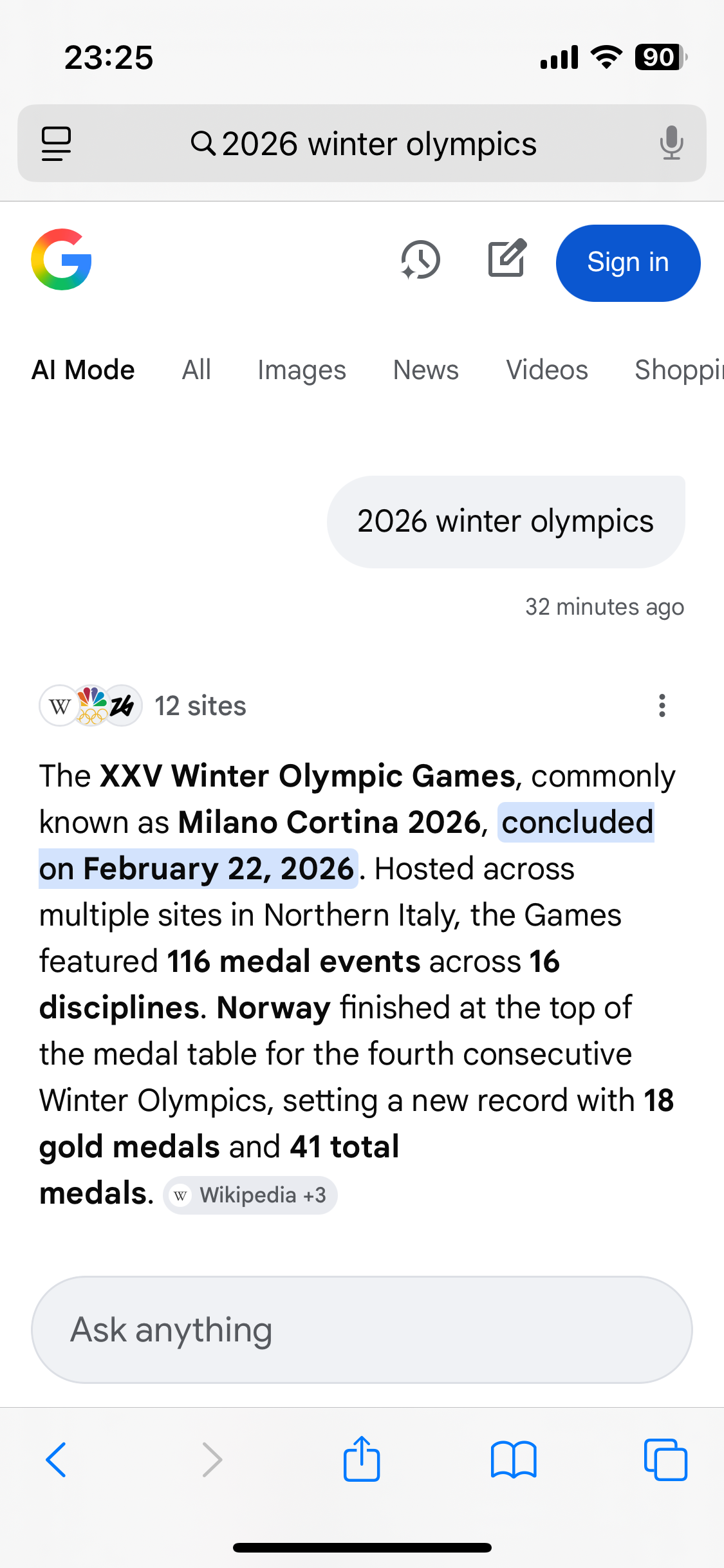Tap the Ask anything input field

point(362,1330)
